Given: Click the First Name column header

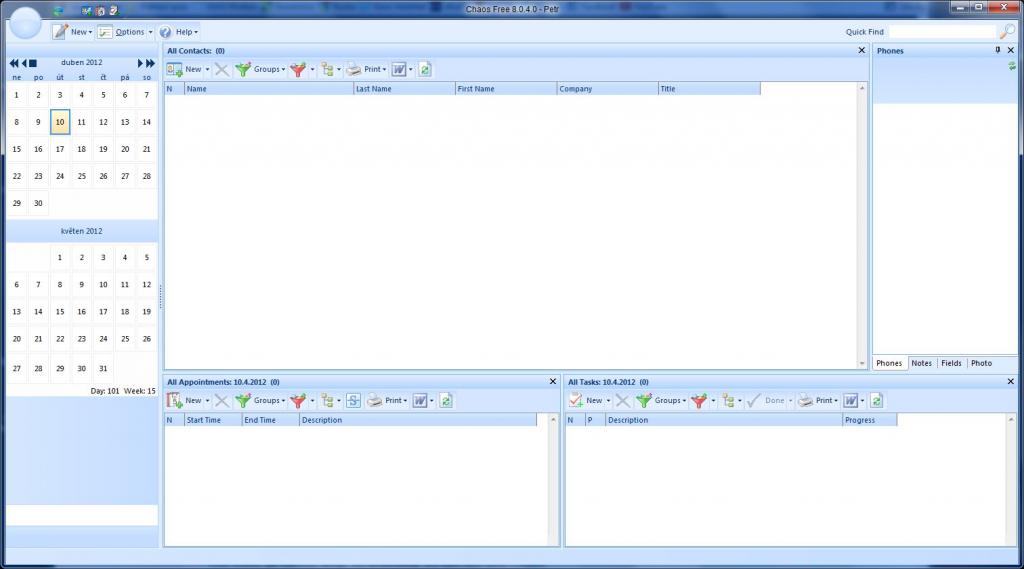Looking at the screenshot, I should coord(506,89).
